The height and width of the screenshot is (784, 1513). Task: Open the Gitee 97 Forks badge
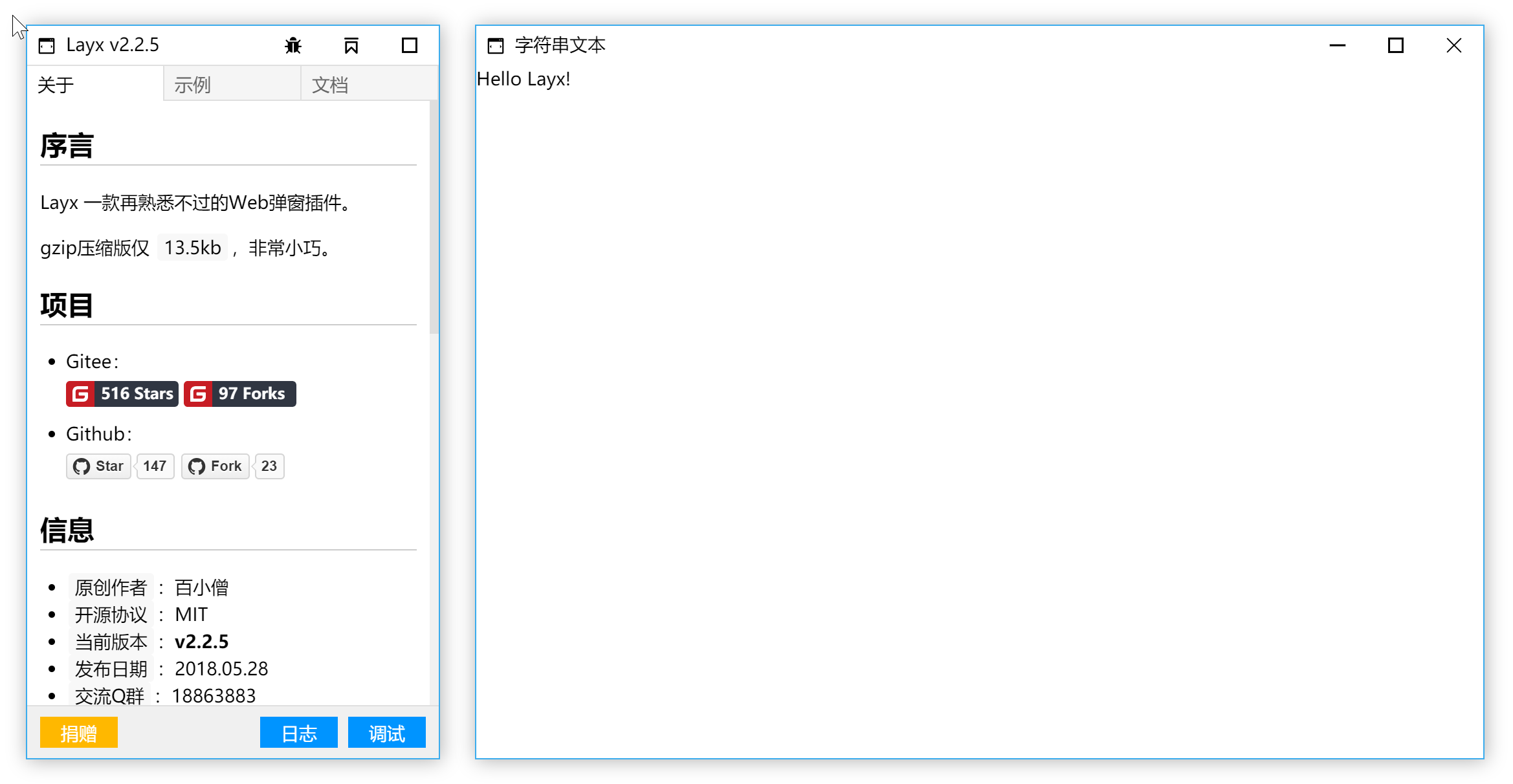point(240,394)
